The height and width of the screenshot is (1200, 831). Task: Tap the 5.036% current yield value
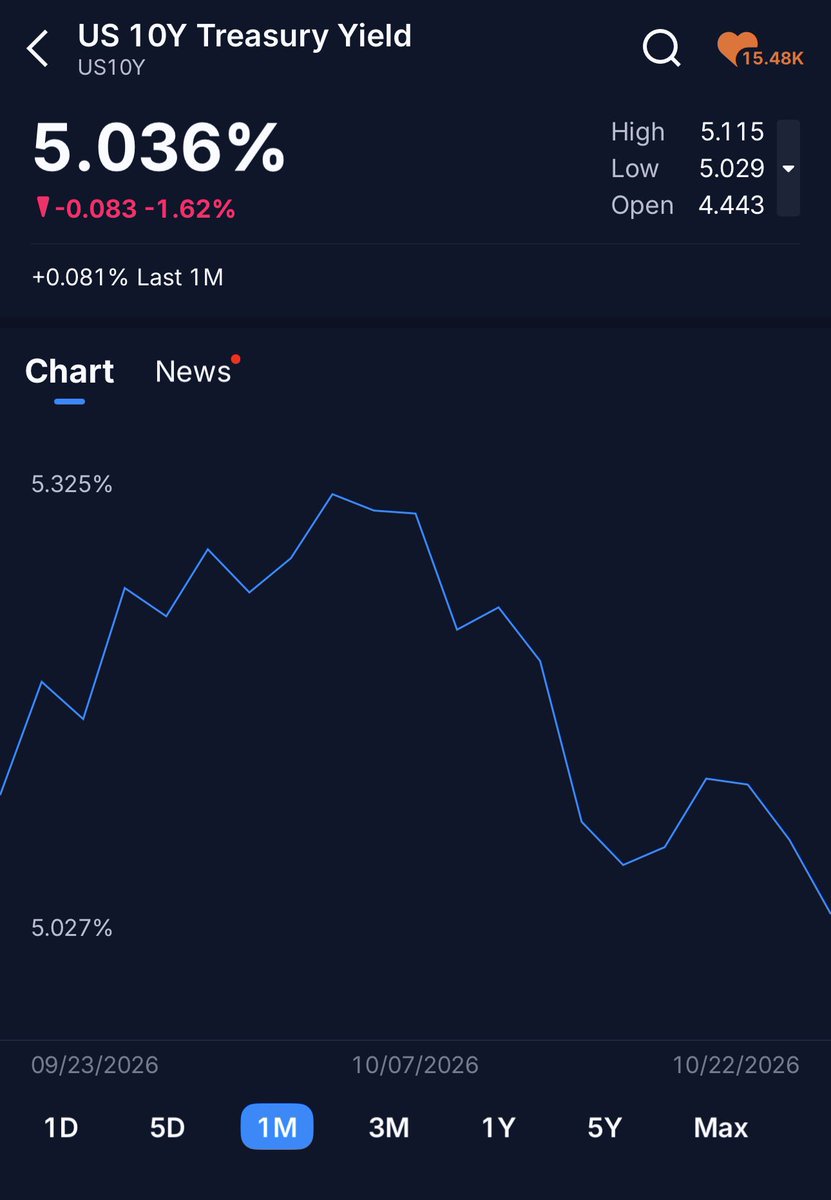(x=159, y=148)
